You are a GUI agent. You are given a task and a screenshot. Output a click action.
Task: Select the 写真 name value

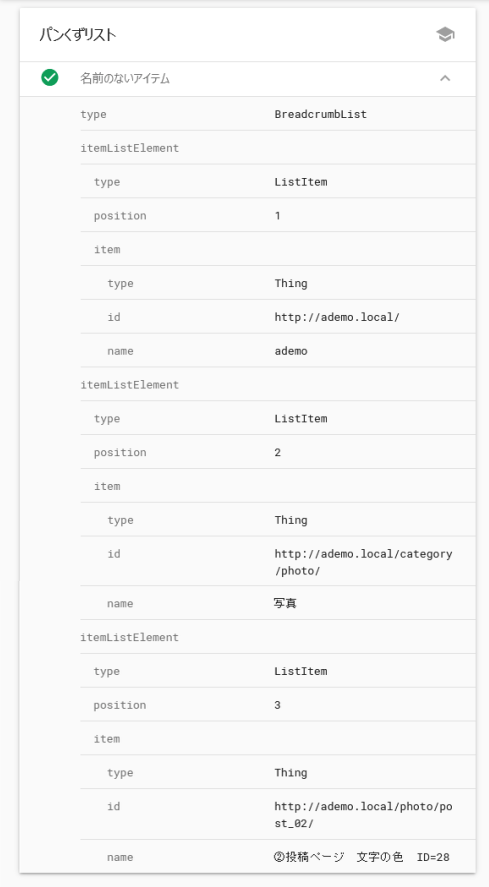[x=285, y=603]
